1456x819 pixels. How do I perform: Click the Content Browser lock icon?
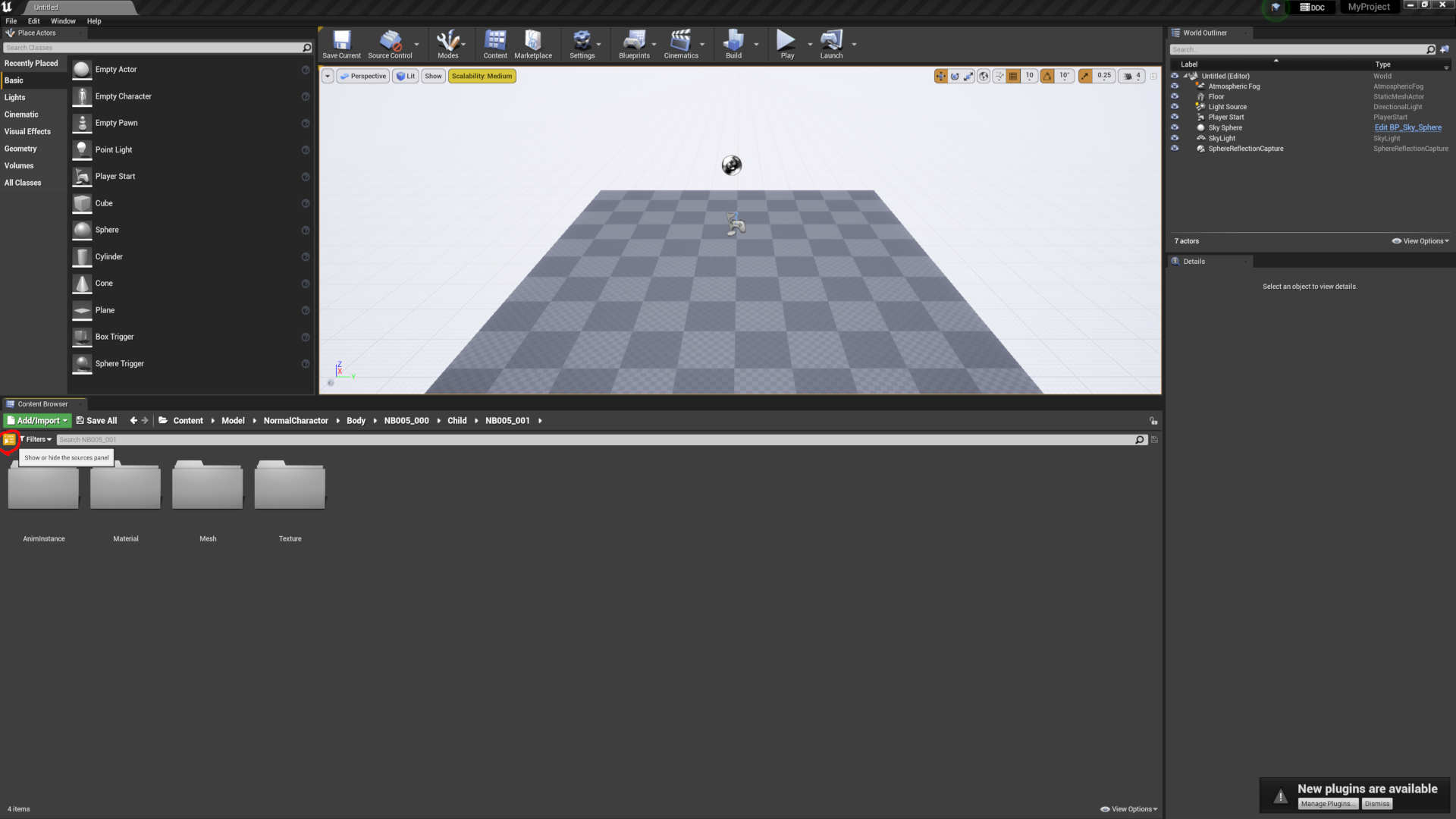[1153, 421]
